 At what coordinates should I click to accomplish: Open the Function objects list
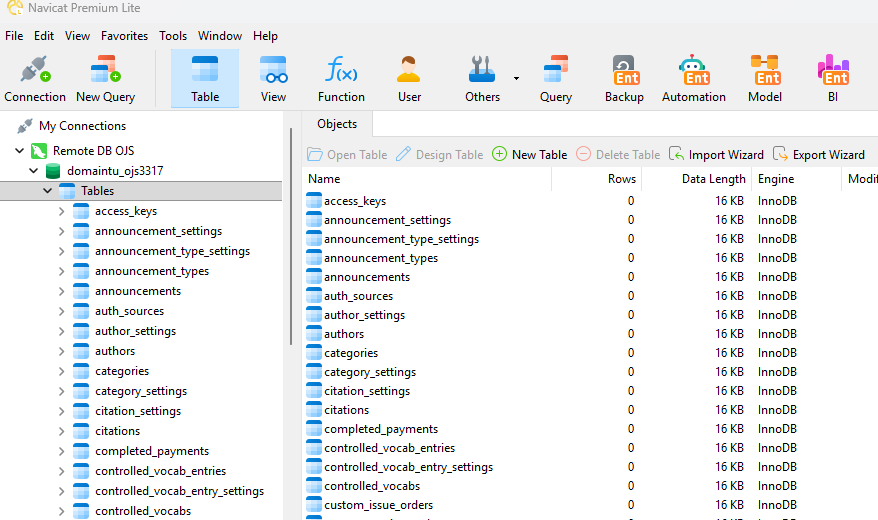tap(341, 79)
